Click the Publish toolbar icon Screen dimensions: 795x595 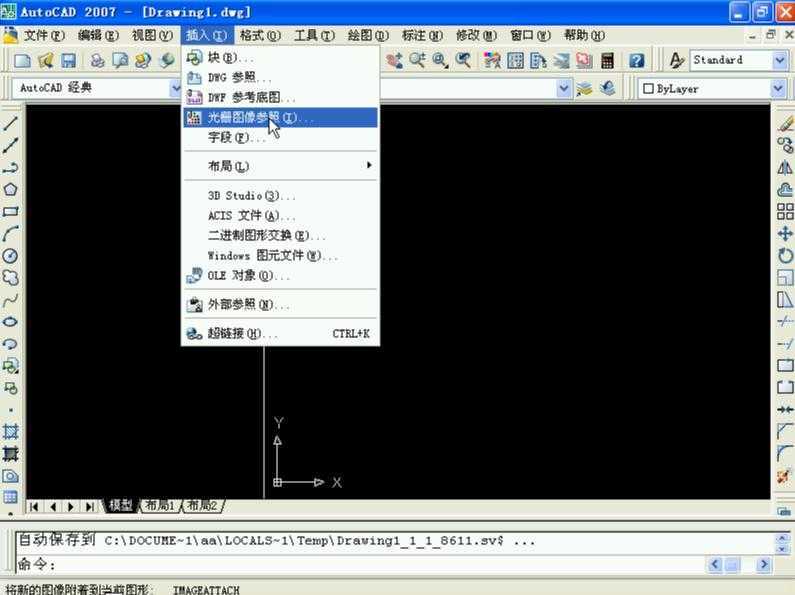pyautogui.click(x=143, y=61)
